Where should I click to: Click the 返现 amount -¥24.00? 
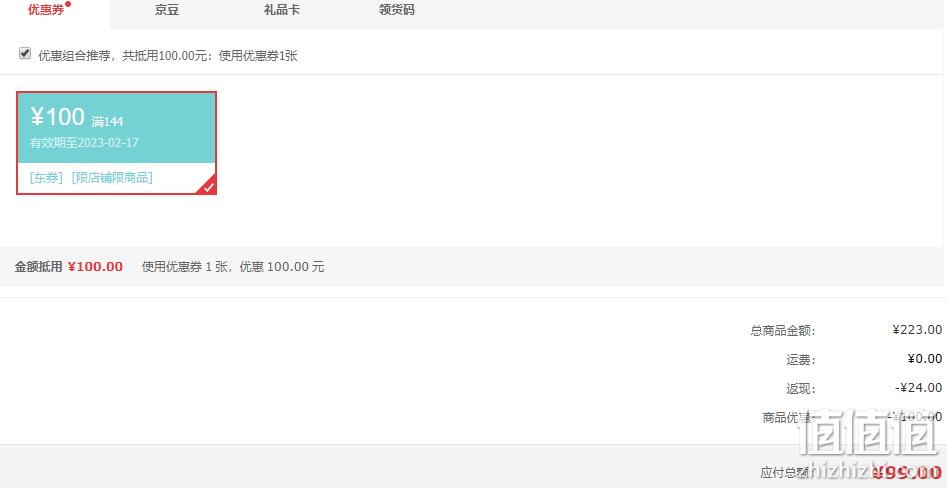[x=919, y=388]
